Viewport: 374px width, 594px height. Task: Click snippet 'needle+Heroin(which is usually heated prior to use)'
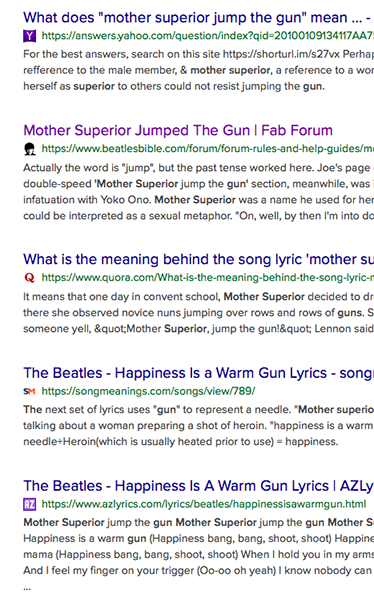[x=149, y=442]
